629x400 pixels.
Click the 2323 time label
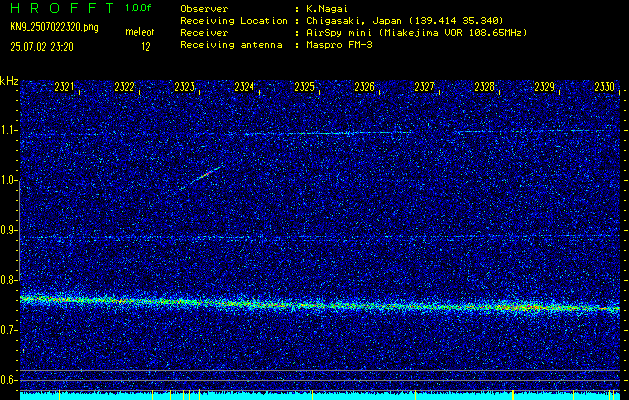click(184, 87)
